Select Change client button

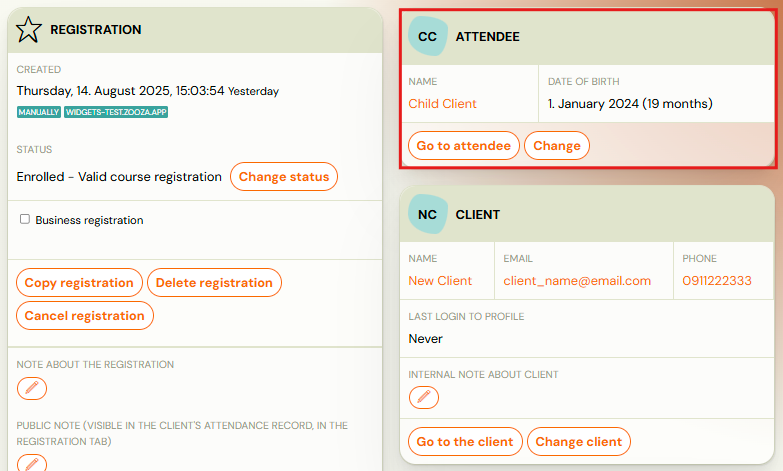point(579,442)
